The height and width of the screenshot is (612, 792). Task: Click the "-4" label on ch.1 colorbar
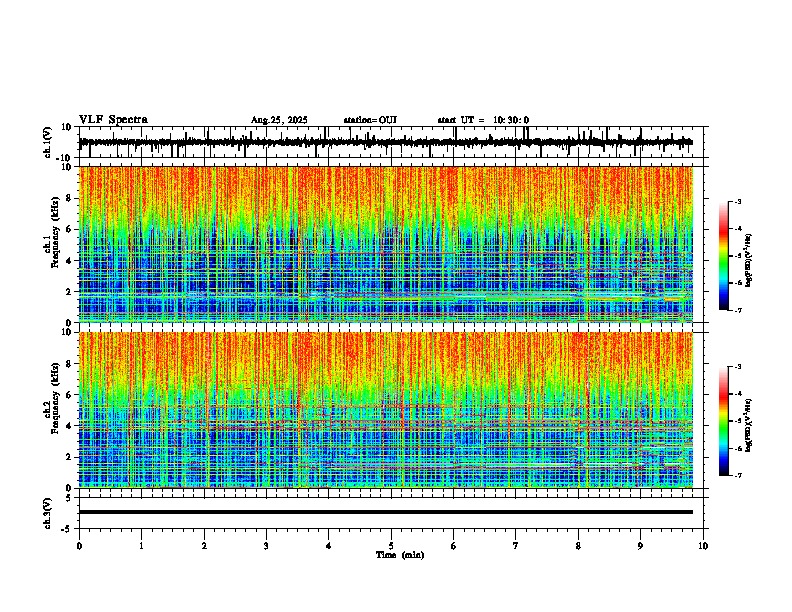tap(737, 229)
